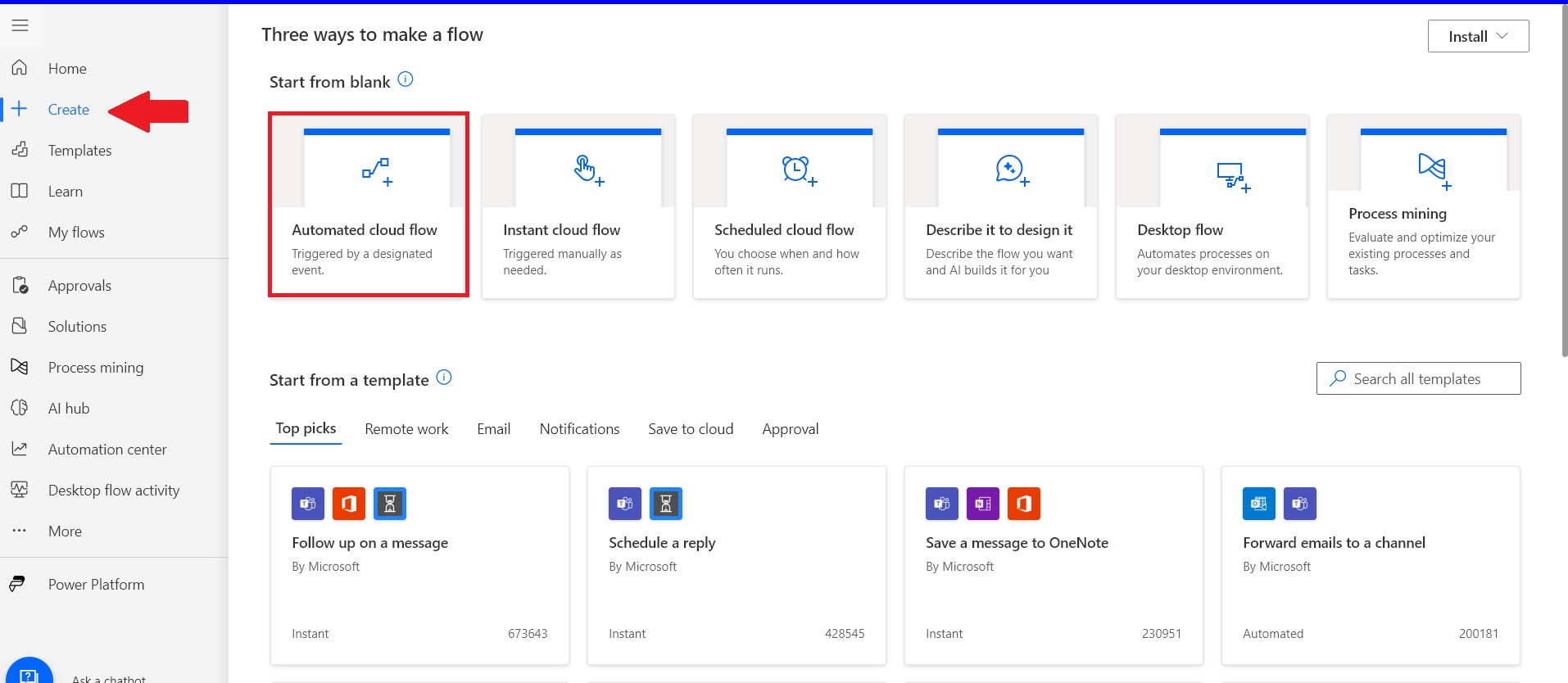Select the Scheduled cloud flow option

[789, 206]
